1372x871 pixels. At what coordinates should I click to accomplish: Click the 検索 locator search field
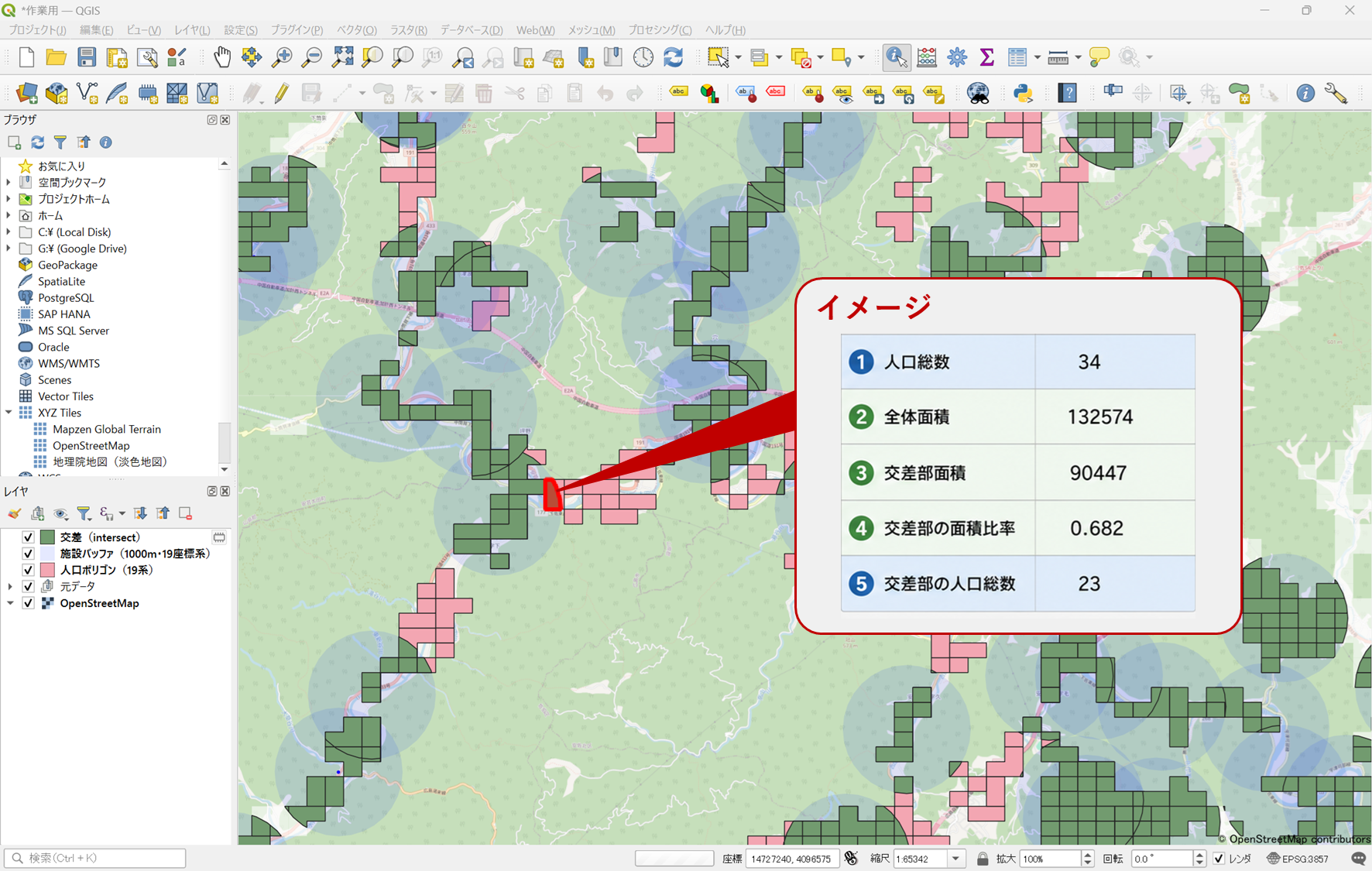(95, 858)
